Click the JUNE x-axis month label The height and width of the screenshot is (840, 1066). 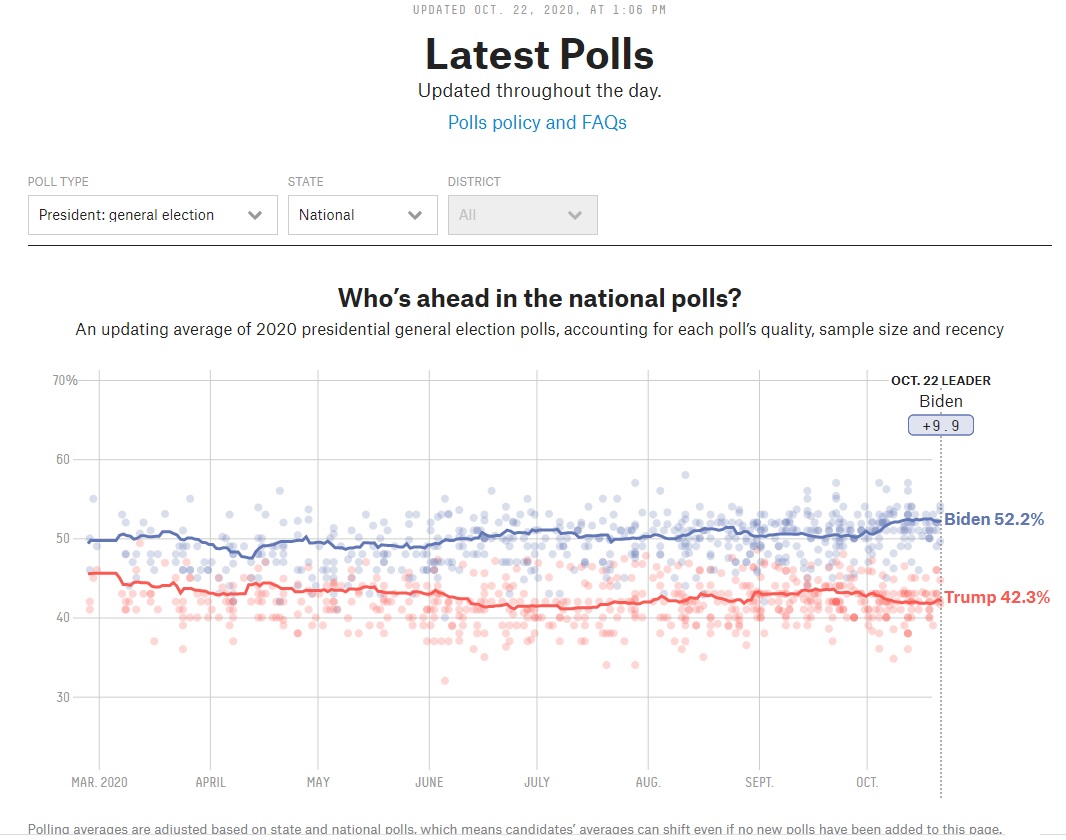click(429, 782)
